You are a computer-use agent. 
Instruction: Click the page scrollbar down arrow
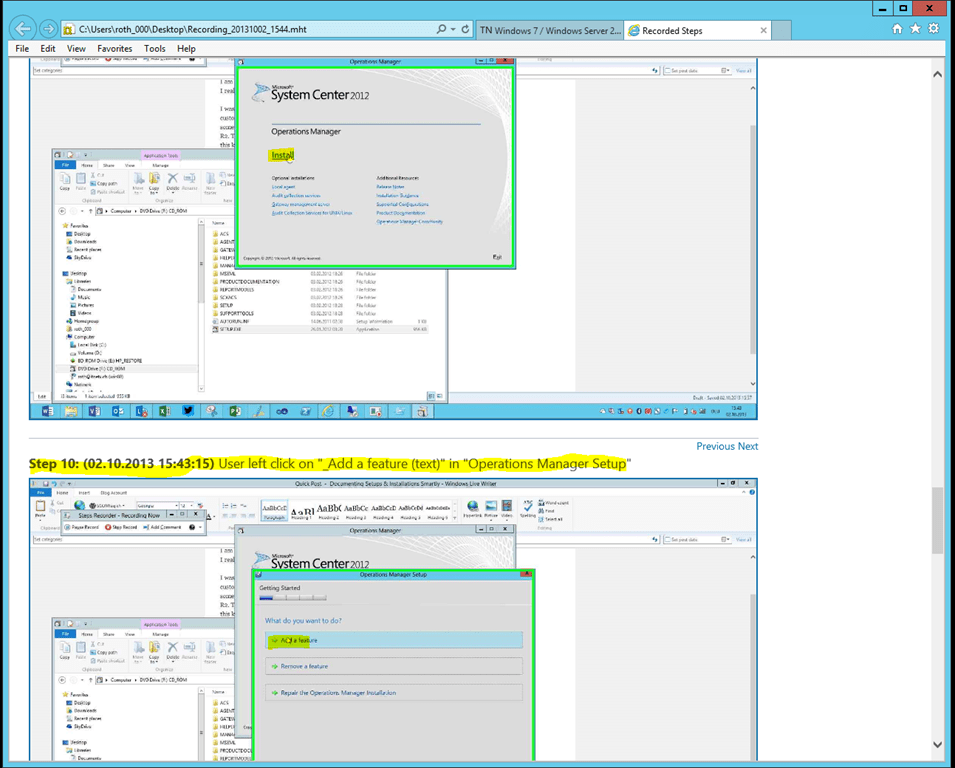[937, 744]
